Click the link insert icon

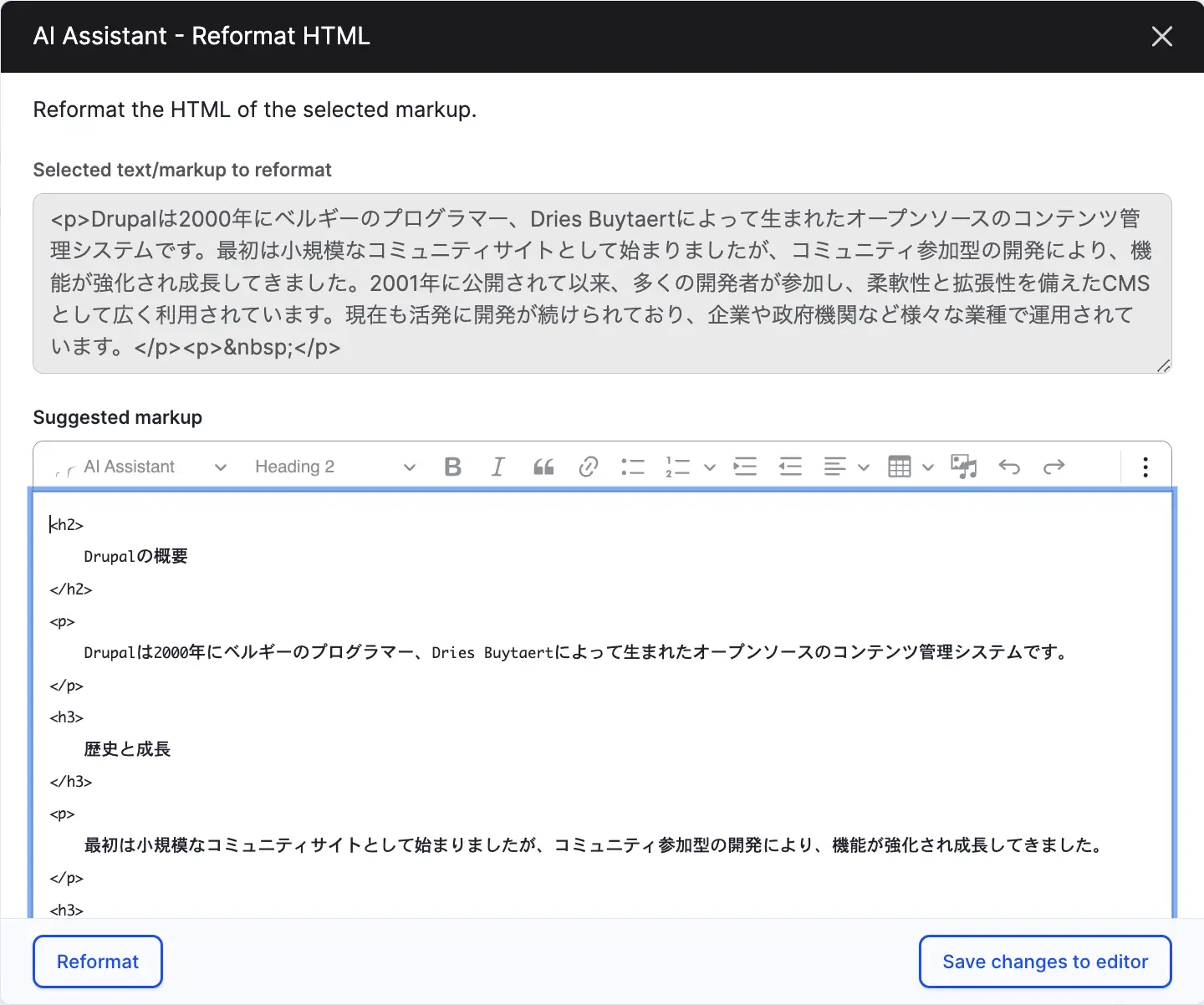(589, 467)
